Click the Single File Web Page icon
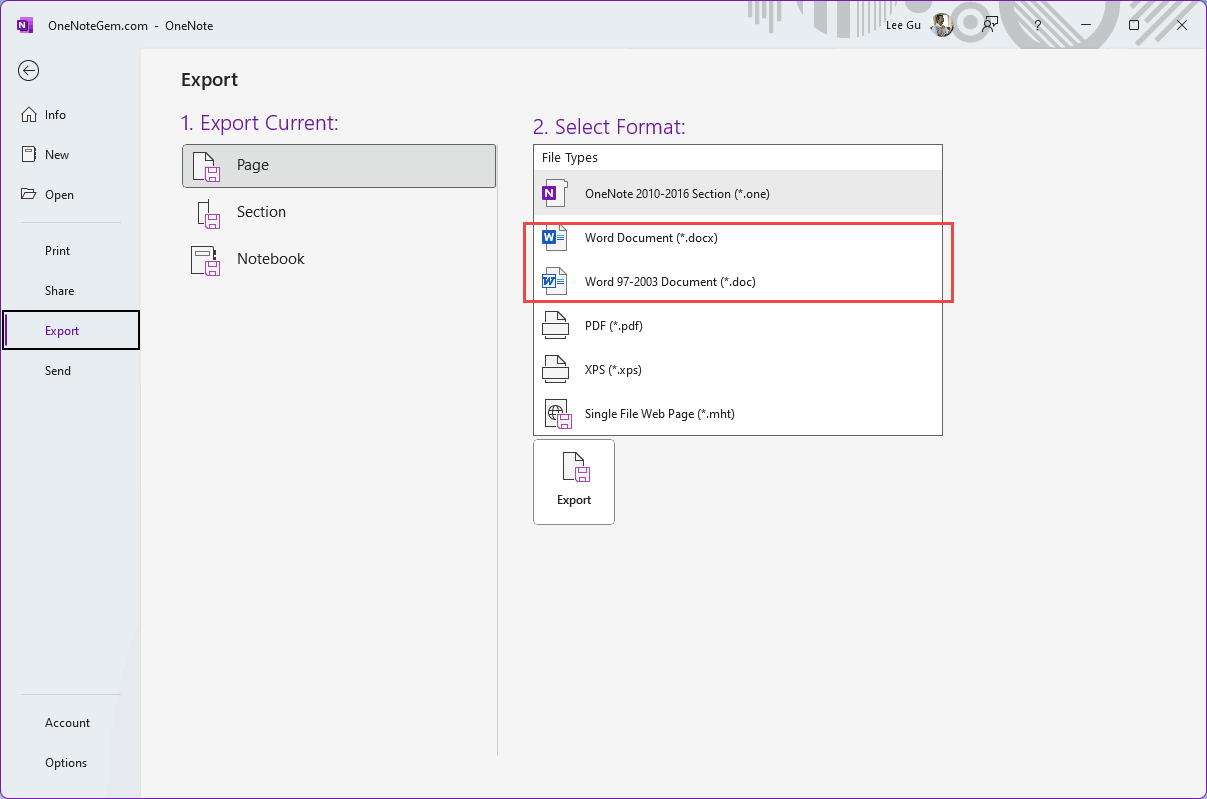This screenshot has height=799, width=1207. [556, 414]
